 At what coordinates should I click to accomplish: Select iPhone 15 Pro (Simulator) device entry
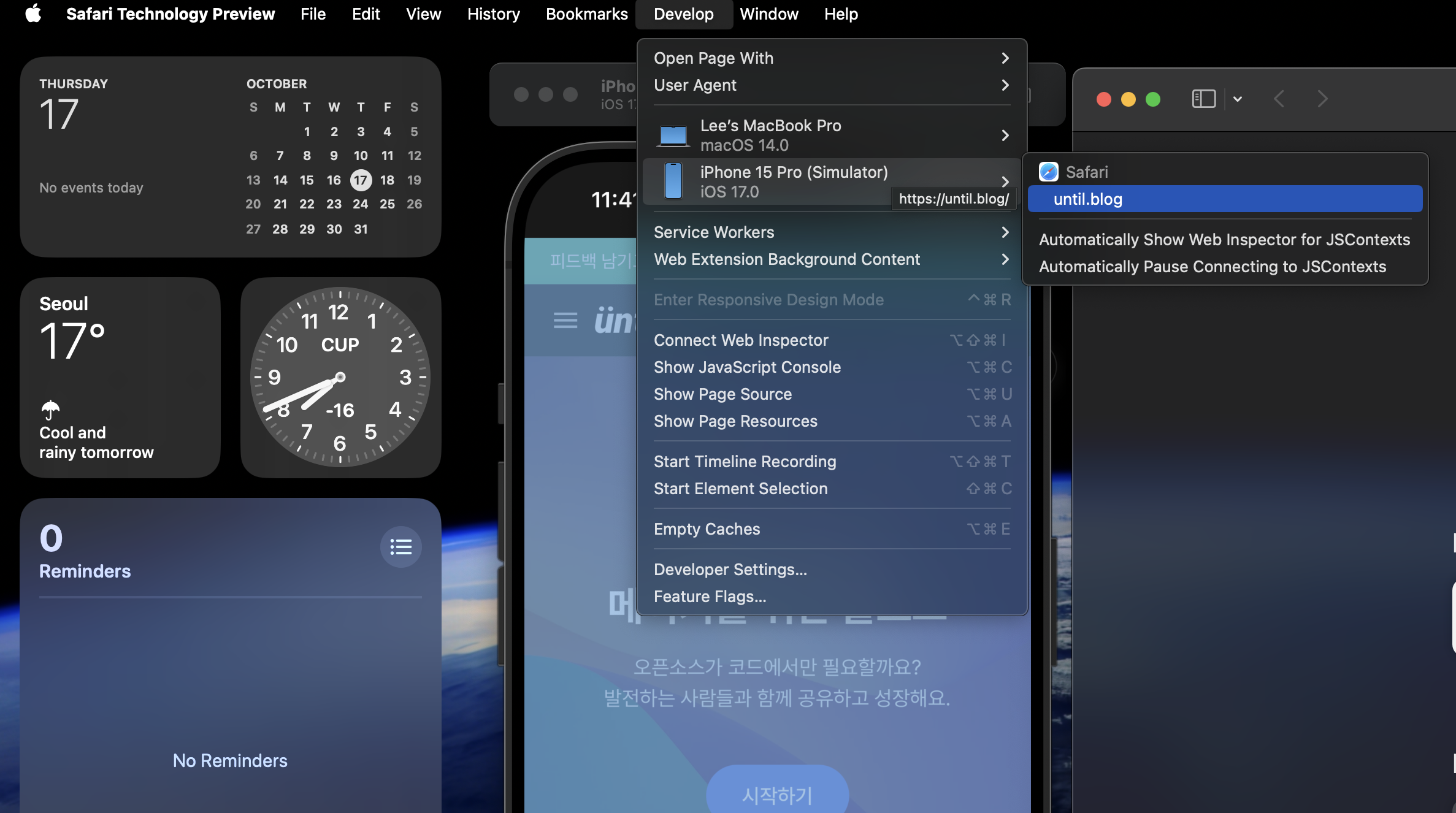click(832, 181)
